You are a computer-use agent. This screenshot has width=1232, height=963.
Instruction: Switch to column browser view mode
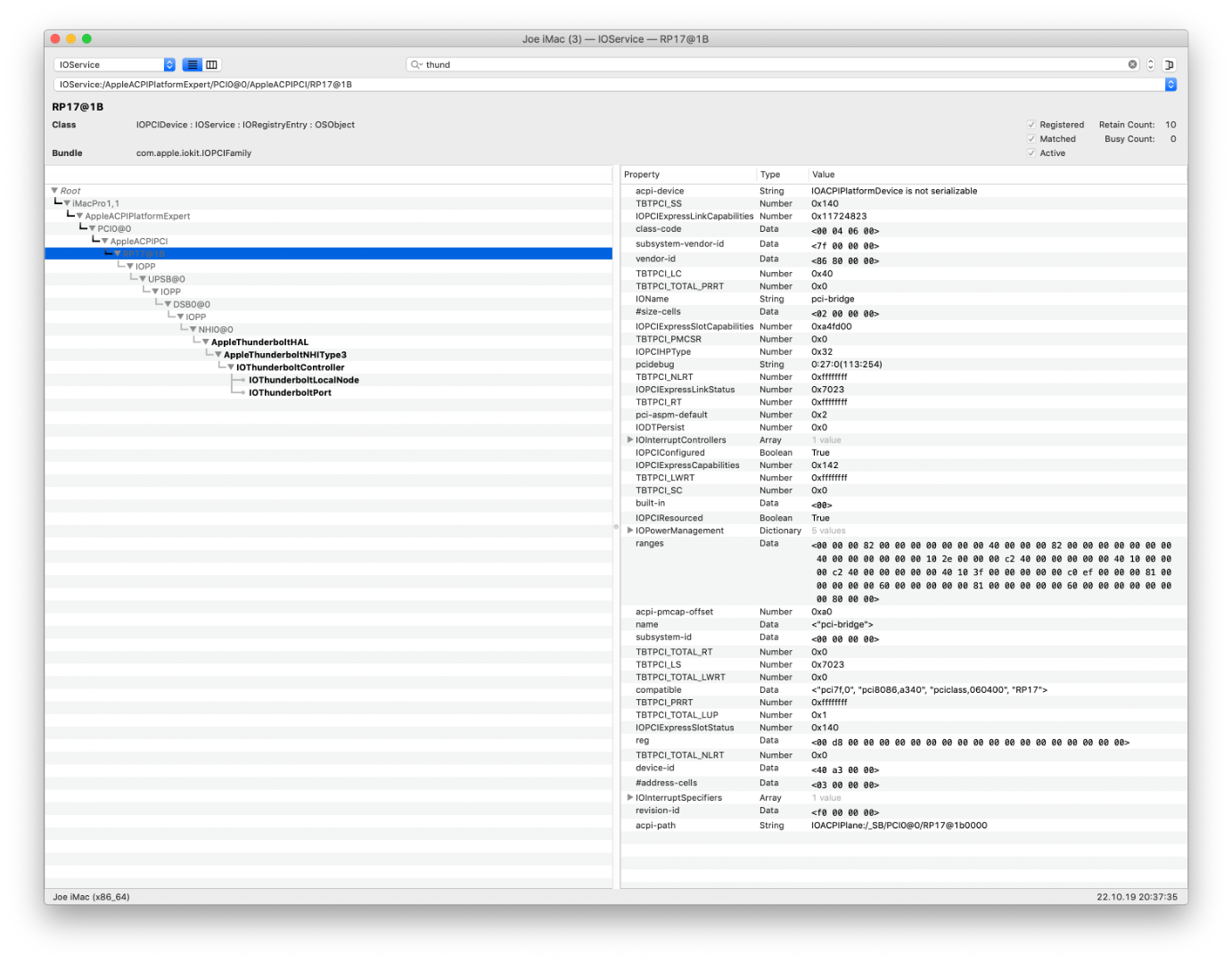pyautogui.click(x=212, y=64)
